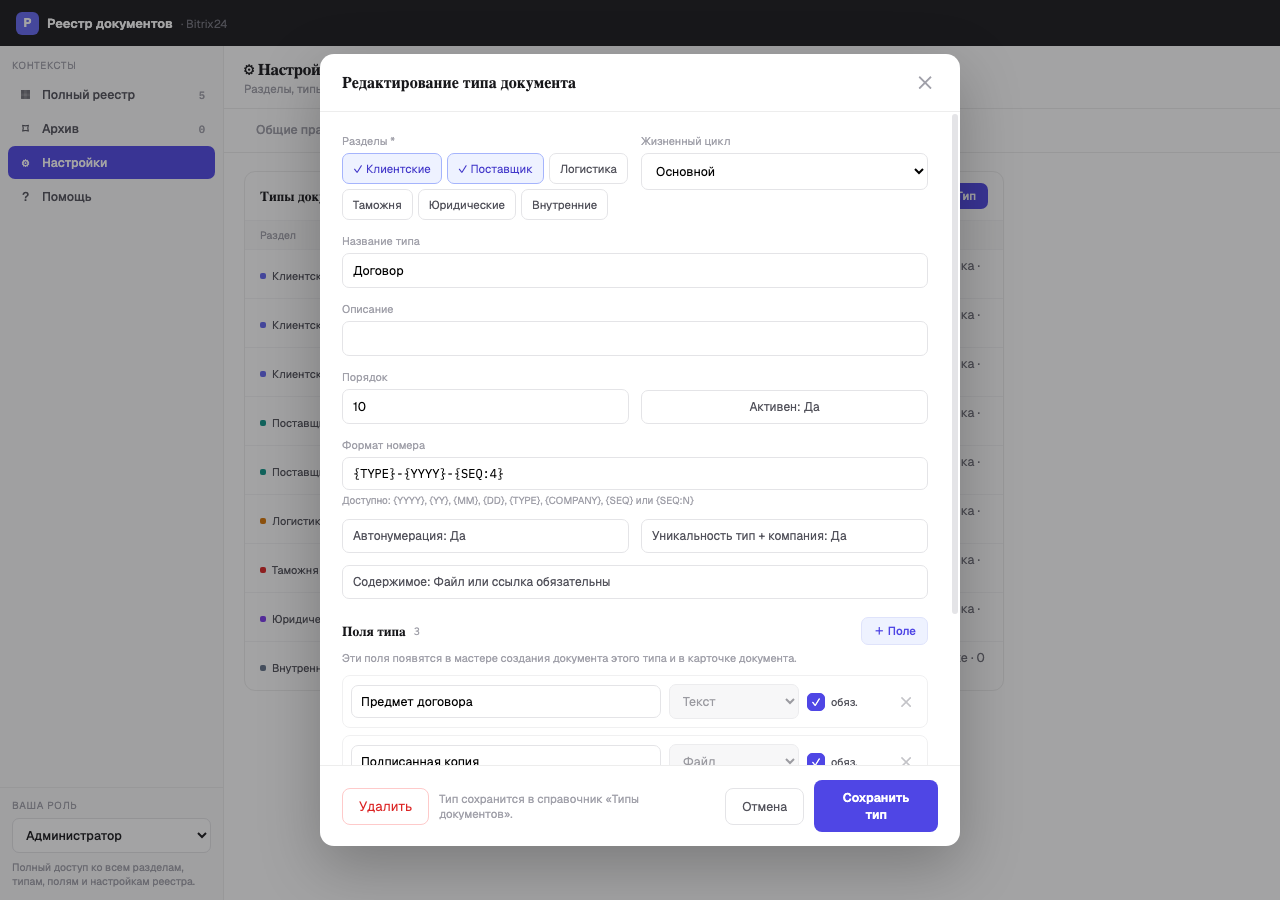
Task: Select Настройки in sidebar
Action: pos(111,163)
